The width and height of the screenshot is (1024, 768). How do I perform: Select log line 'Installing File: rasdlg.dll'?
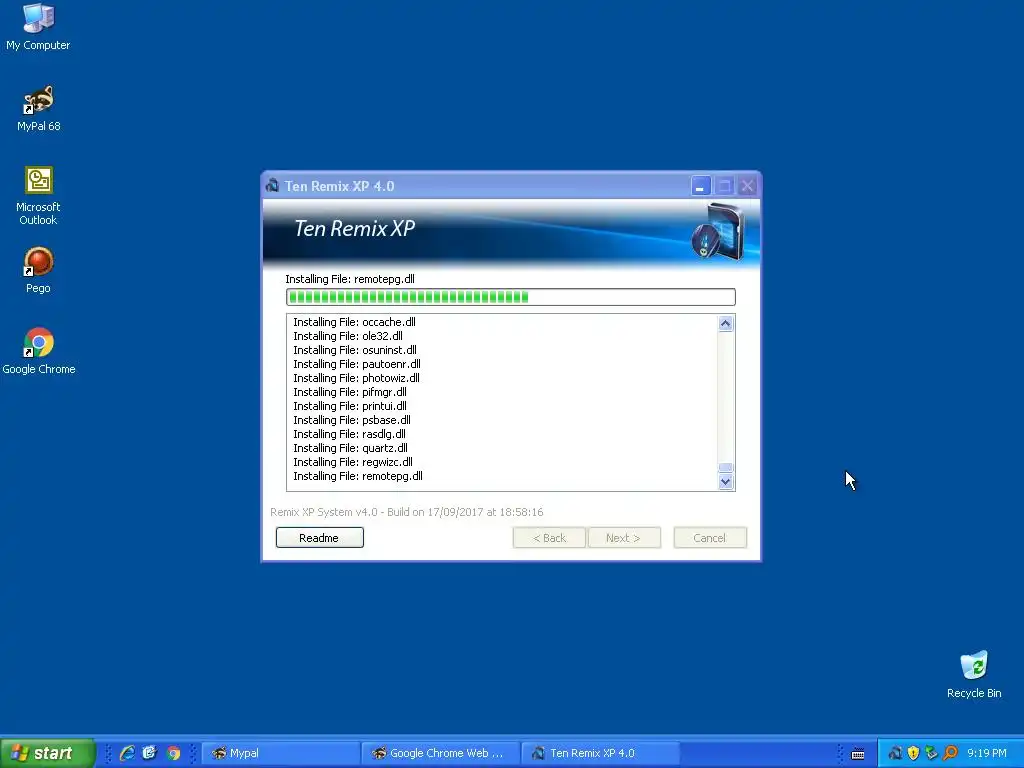(x=349, y=434)
